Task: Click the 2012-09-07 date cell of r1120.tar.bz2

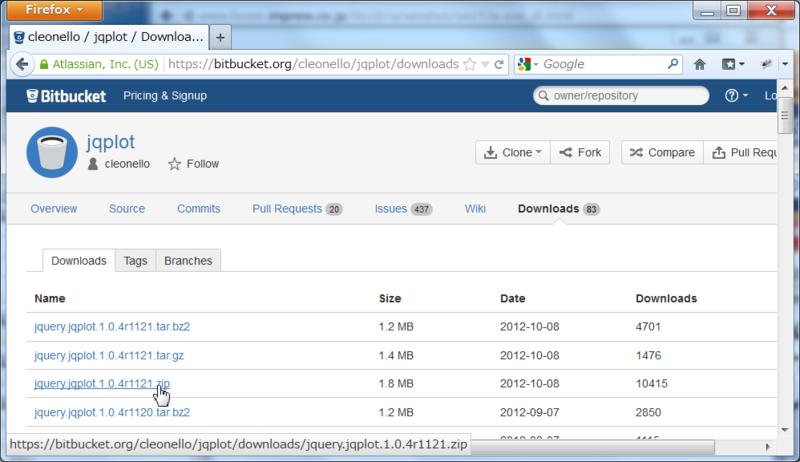Action: [529, 412]
